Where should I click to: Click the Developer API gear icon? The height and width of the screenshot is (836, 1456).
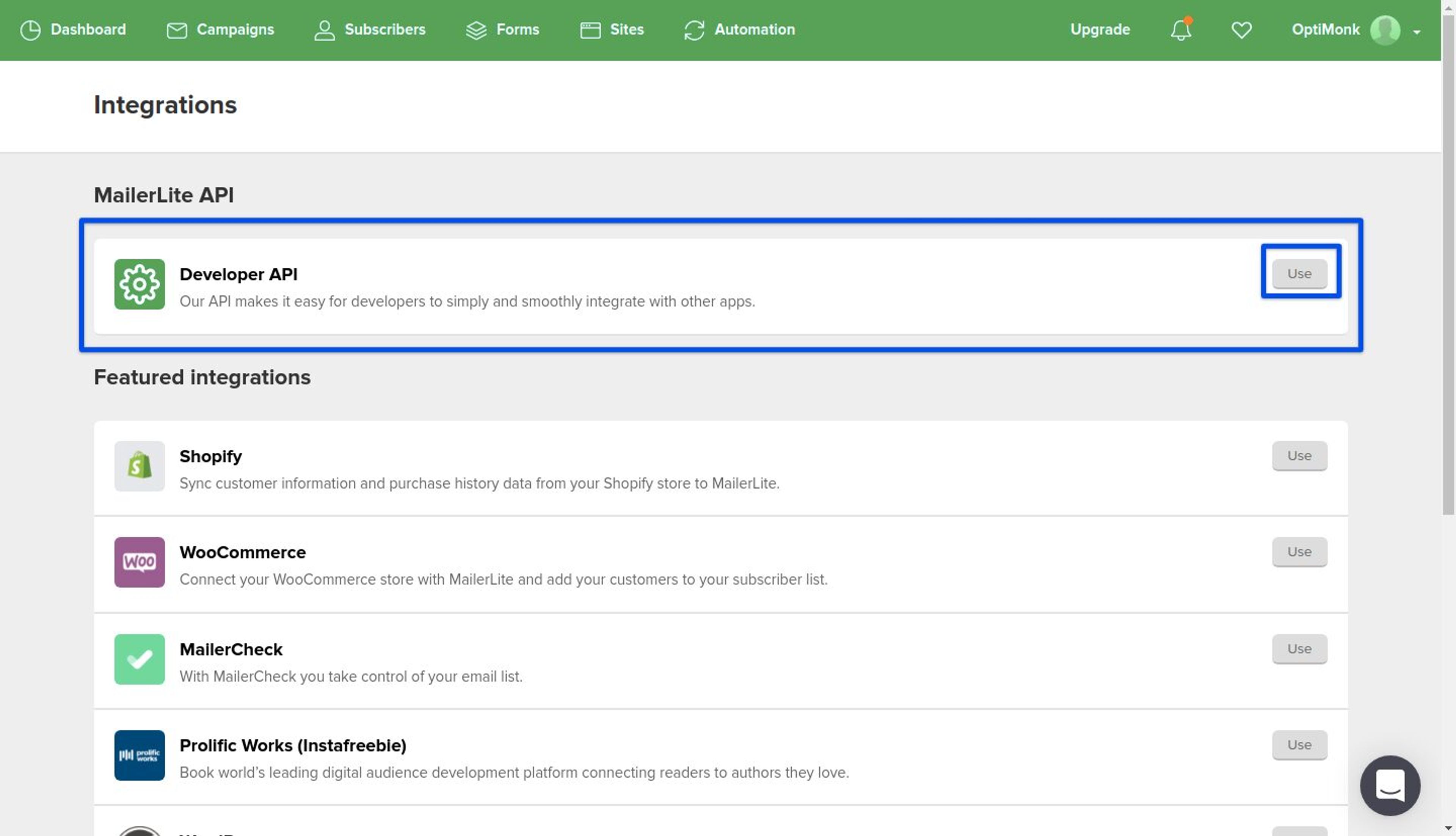point(140,284)
